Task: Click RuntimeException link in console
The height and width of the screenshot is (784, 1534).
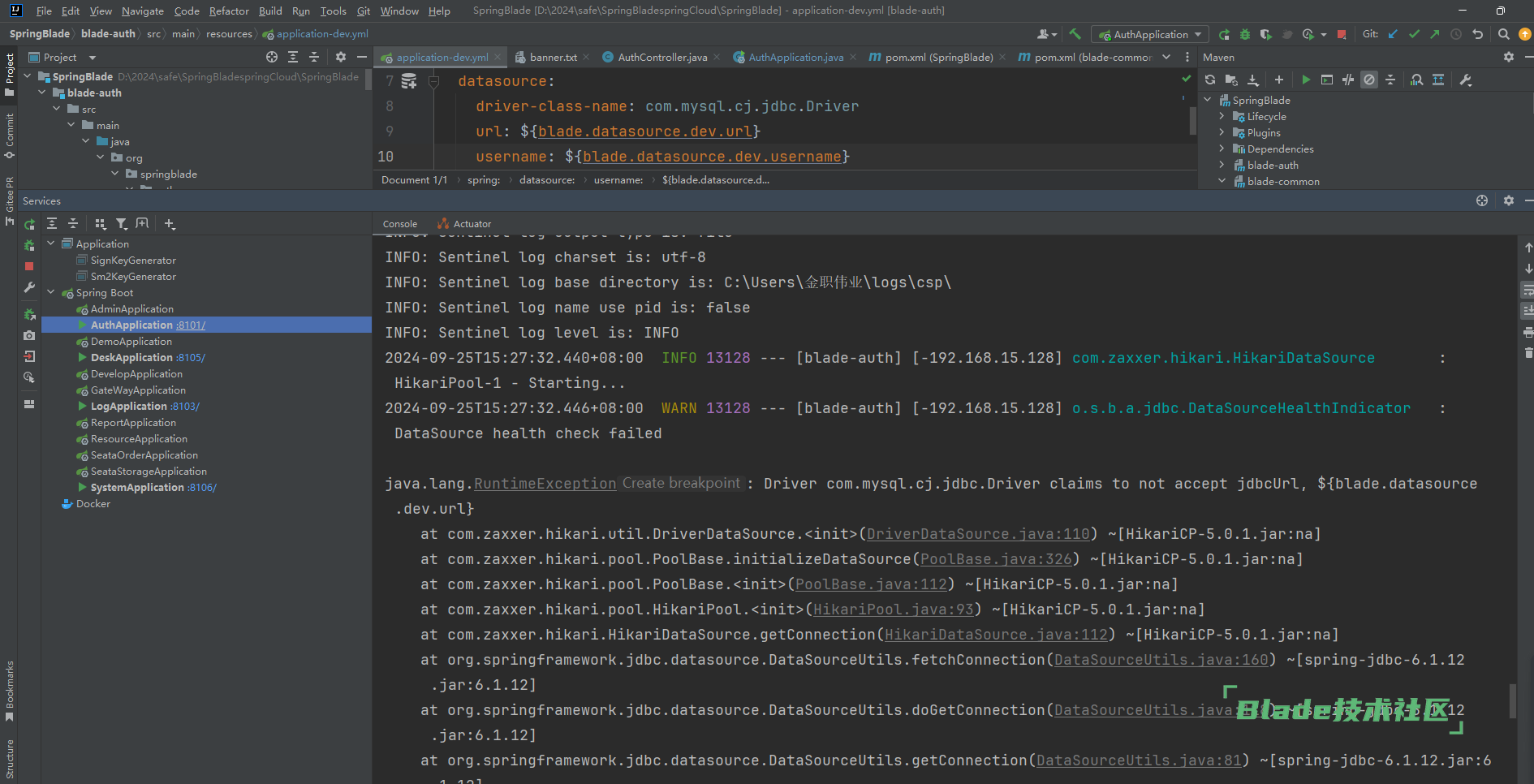Action: tap(545, 484)
